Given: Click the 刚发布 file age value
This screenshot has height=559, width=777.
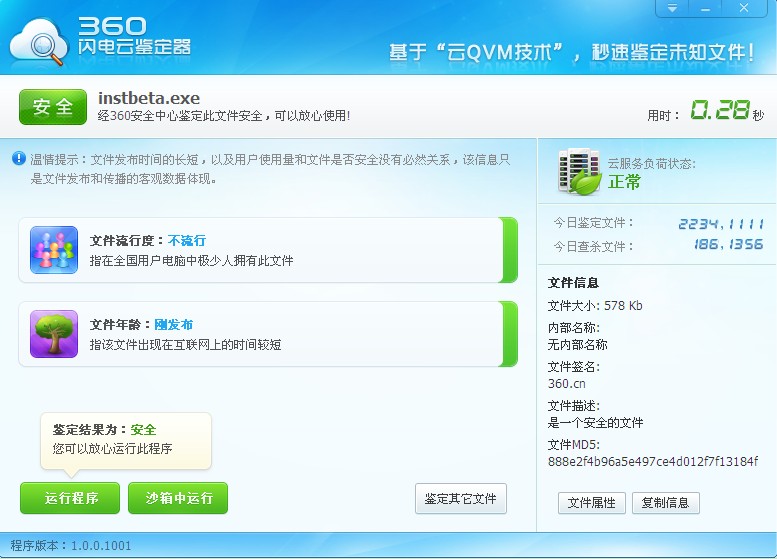Looking at the screenshot, I should tap(174, 325).
